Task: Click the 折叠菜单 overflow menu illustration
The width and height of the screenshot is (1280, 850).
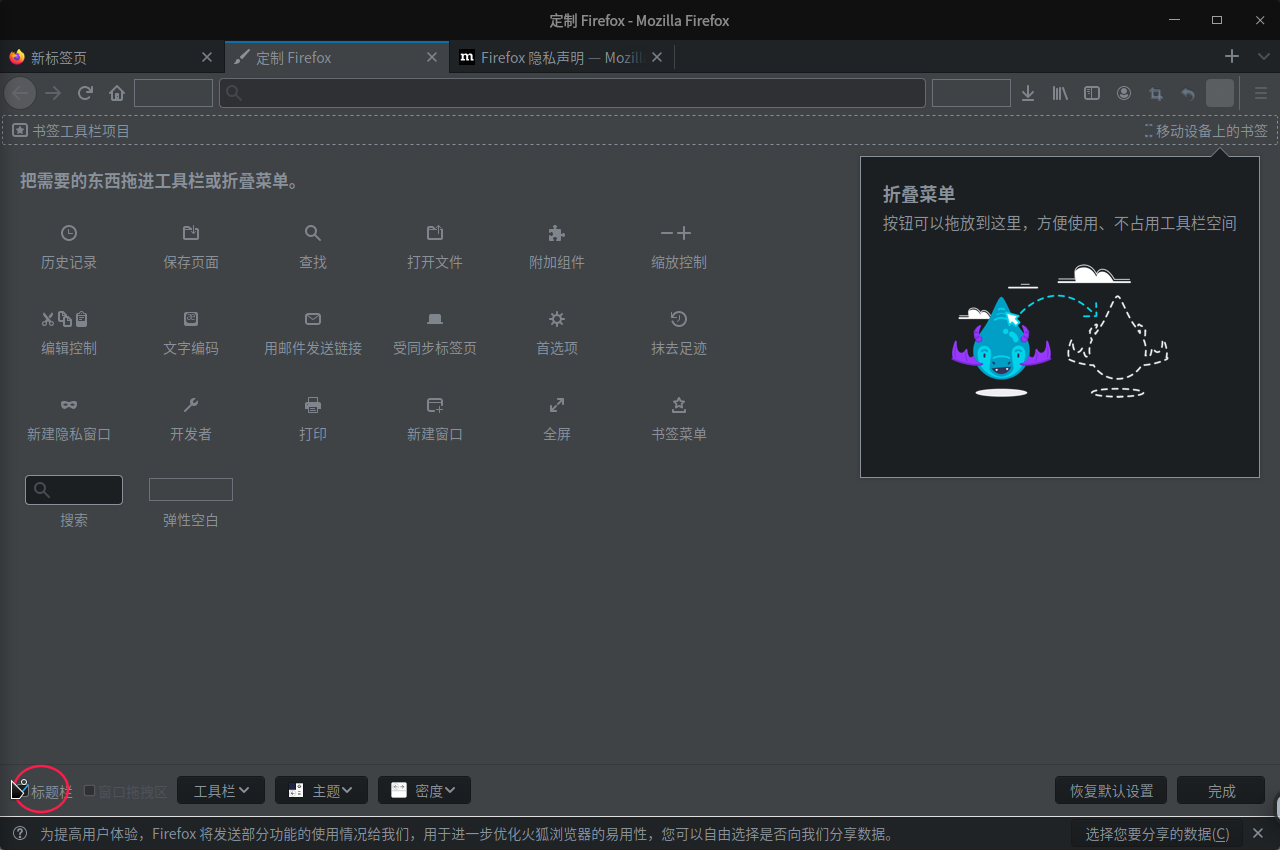Action: 1060,331
